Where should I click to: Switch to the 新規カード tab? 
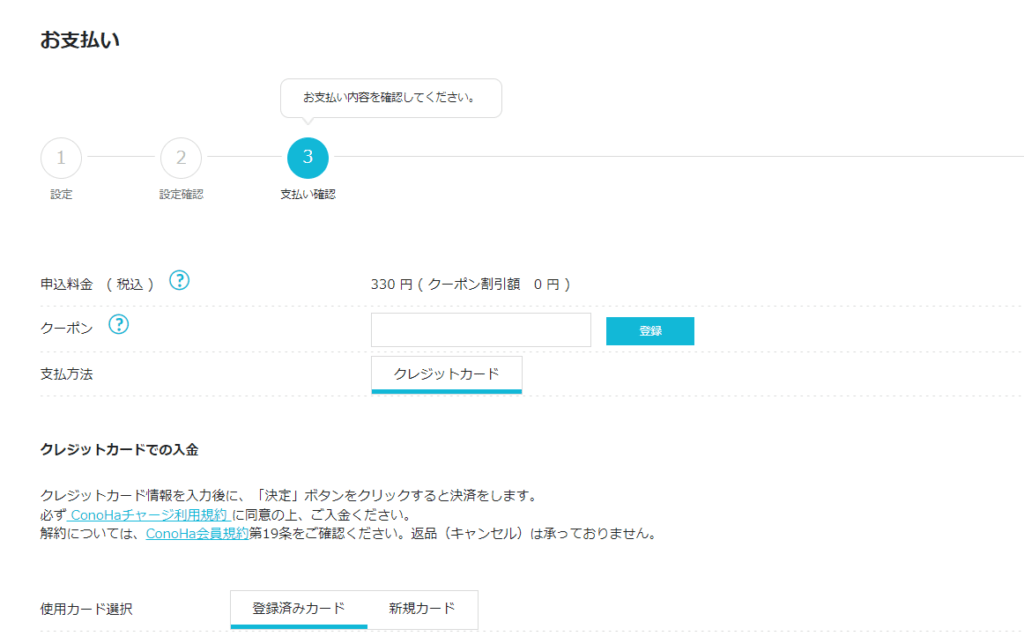tap(422, 608)
